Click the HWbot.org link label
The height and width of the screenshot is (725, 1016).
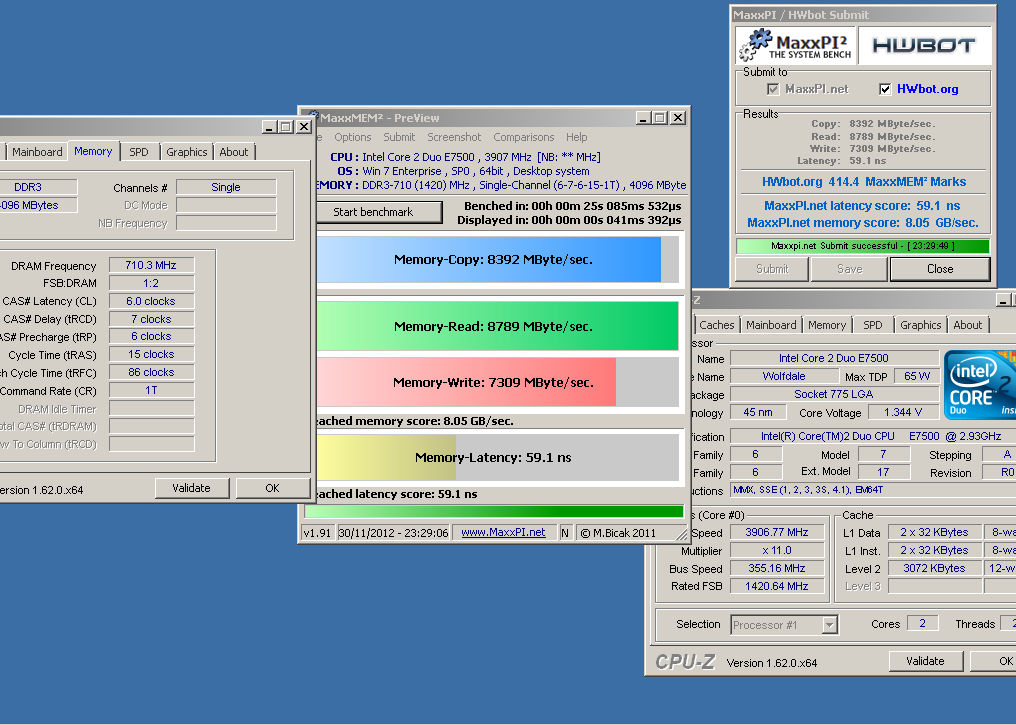pyautogui.click(x=927, y=89)
